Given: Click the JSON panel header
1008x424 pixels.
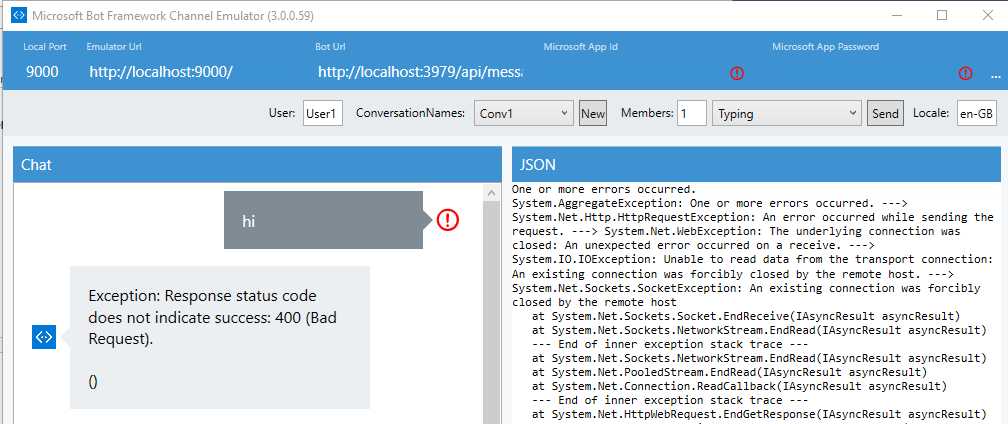Looking at the screenshot, I should click(756, 164).
